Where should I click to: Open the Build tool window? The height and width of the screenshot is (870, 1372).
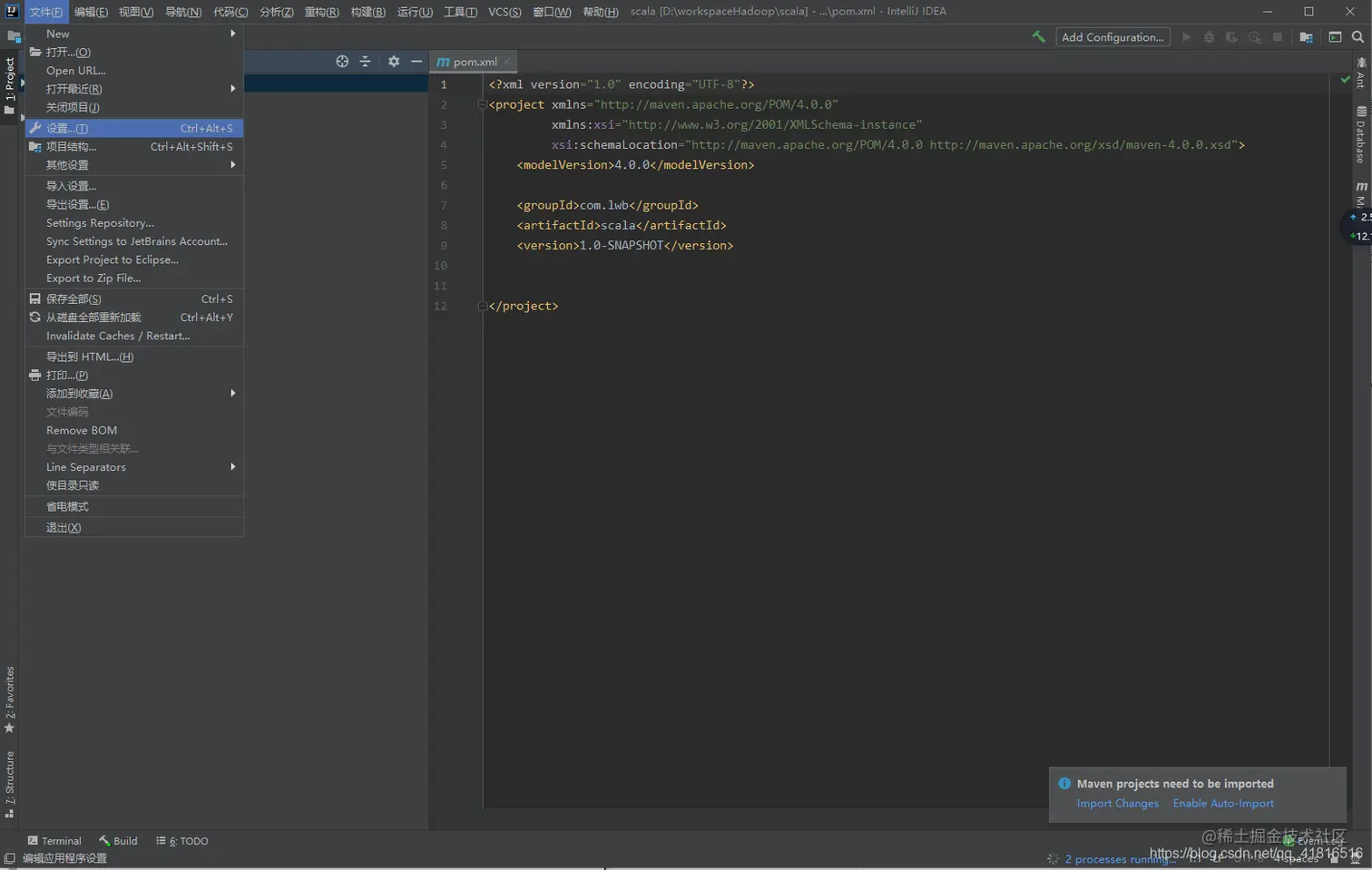pyautogui.click(x=118, y=841)
